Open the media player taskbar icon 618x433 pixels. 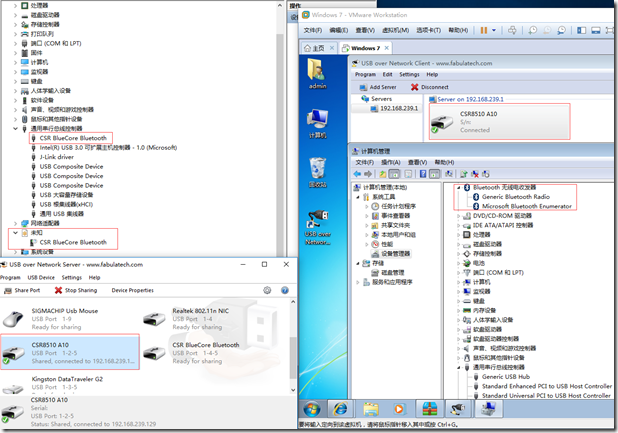(x=399, y=409)
